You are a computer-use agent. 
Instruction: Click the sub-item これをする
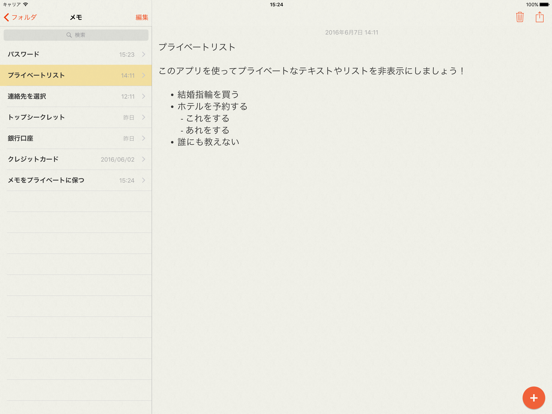(x=207, y=118)
